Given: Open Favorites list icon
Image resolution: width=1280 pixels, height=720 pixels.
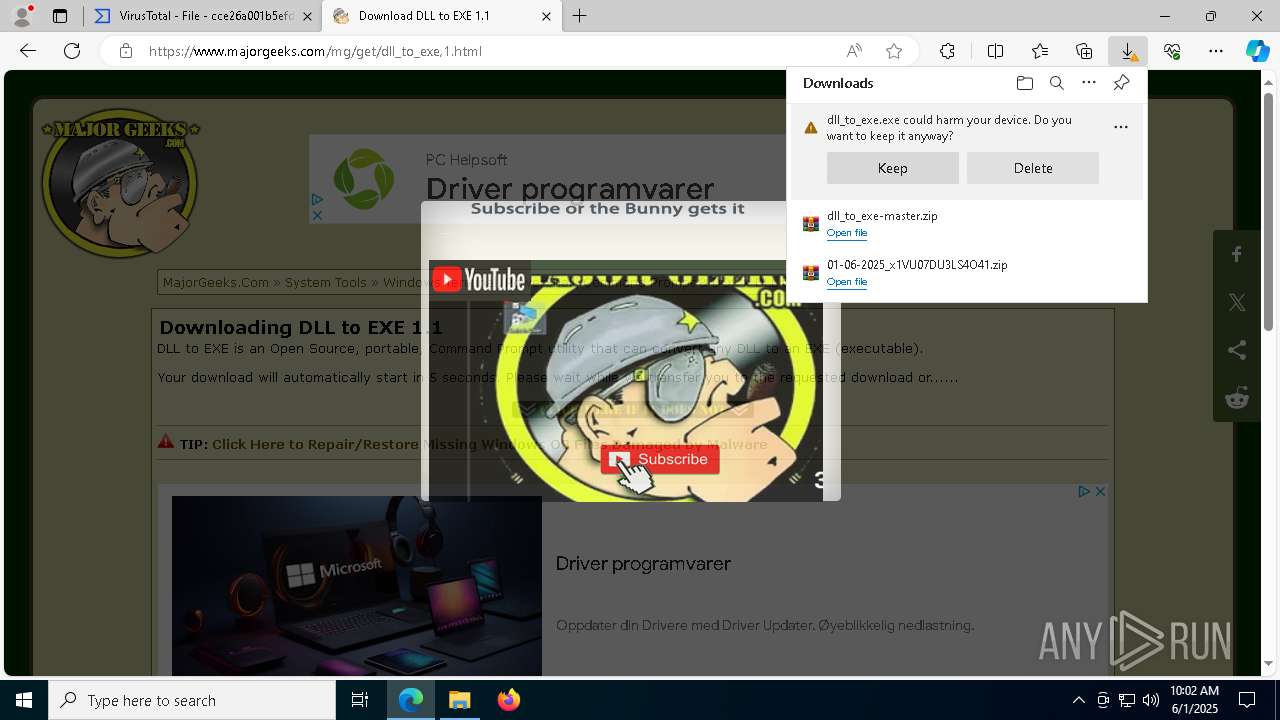Looking at the screenshot, I should tap(1040, 51).
